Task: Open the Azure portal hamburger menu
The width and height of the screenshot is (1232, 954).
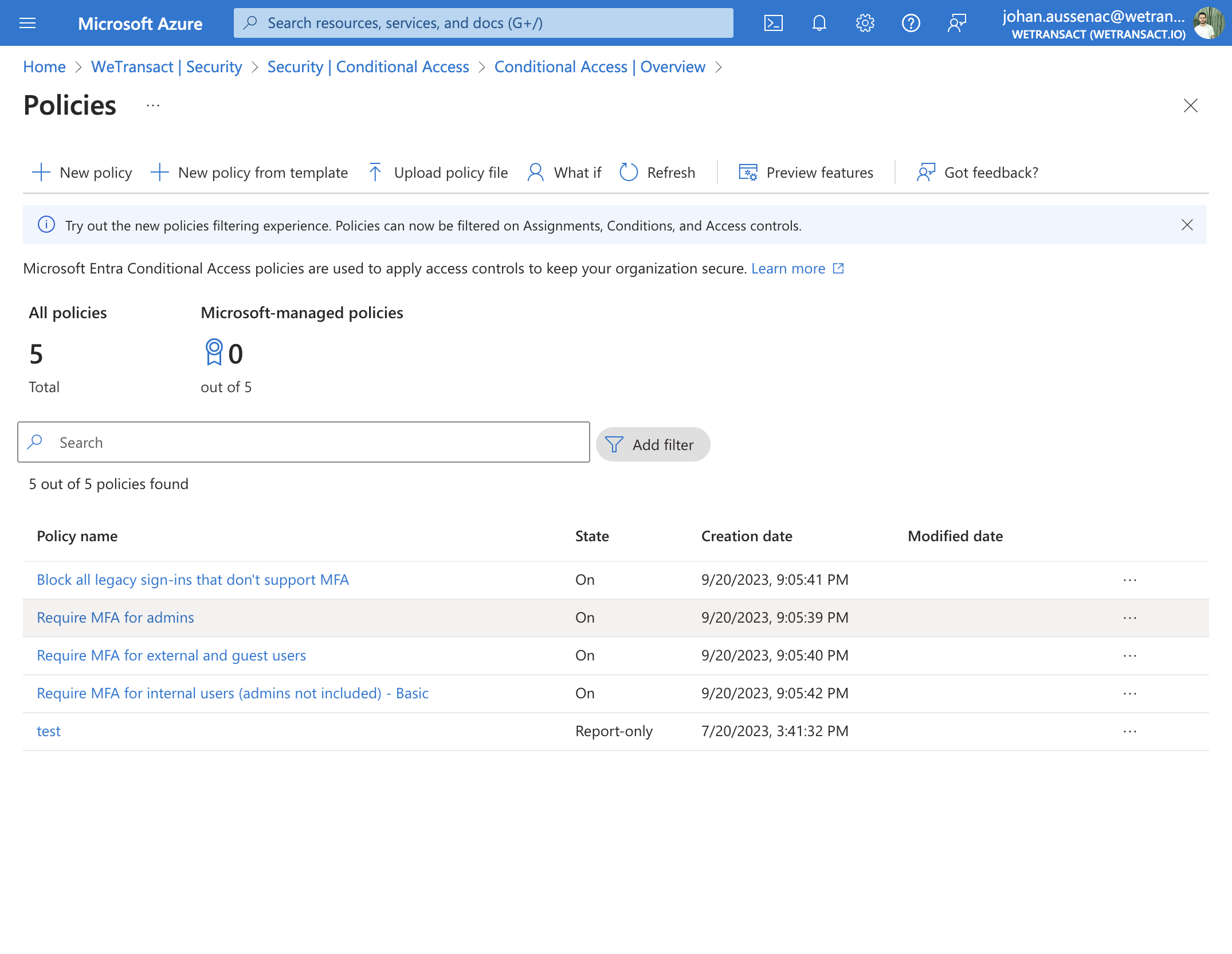Action: pos(28,23)
